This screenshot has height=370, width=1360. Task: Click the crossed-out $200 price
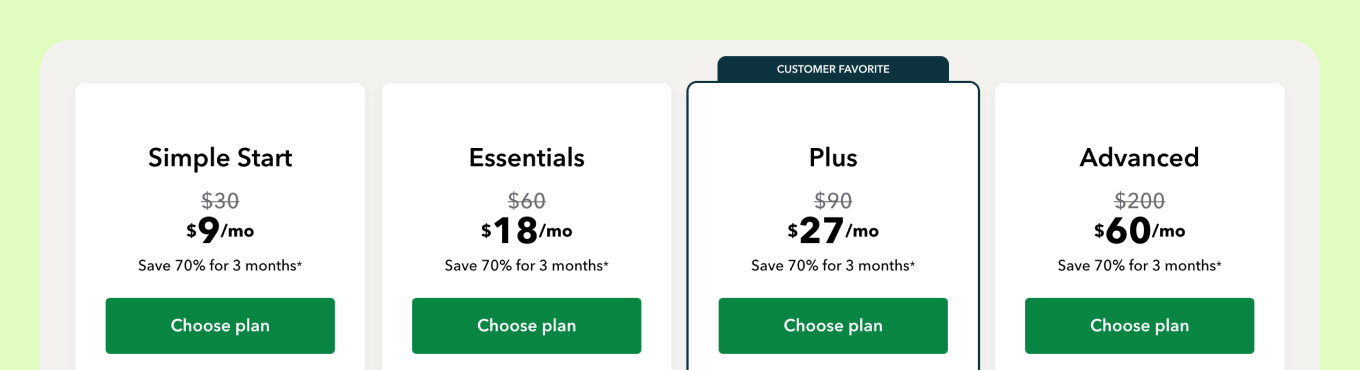(1139, 201)
